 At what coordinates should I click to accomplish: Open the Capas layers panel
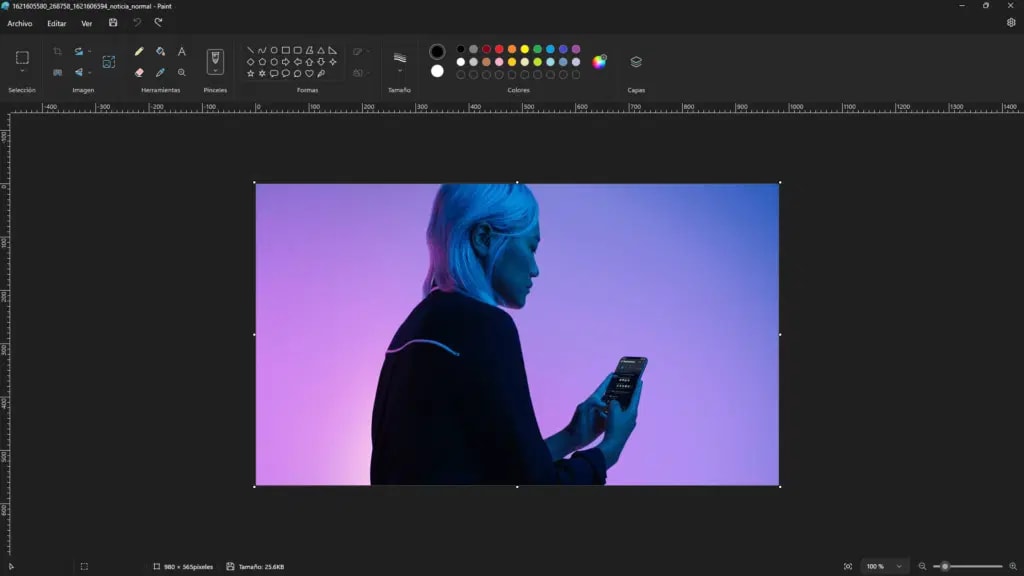pyautogui.click(x=636, y=61)
